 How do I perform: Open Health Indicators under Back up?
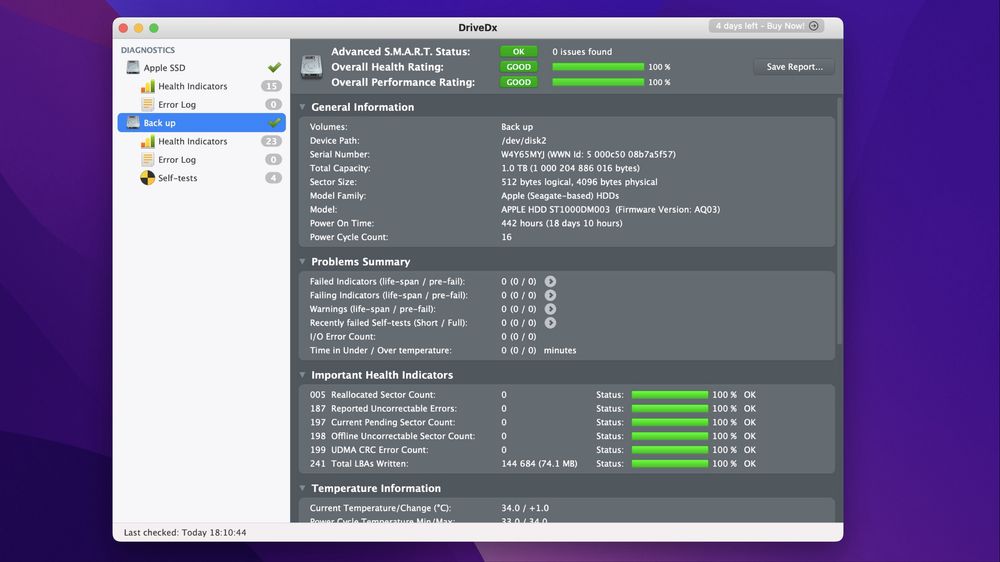[202, 141]
